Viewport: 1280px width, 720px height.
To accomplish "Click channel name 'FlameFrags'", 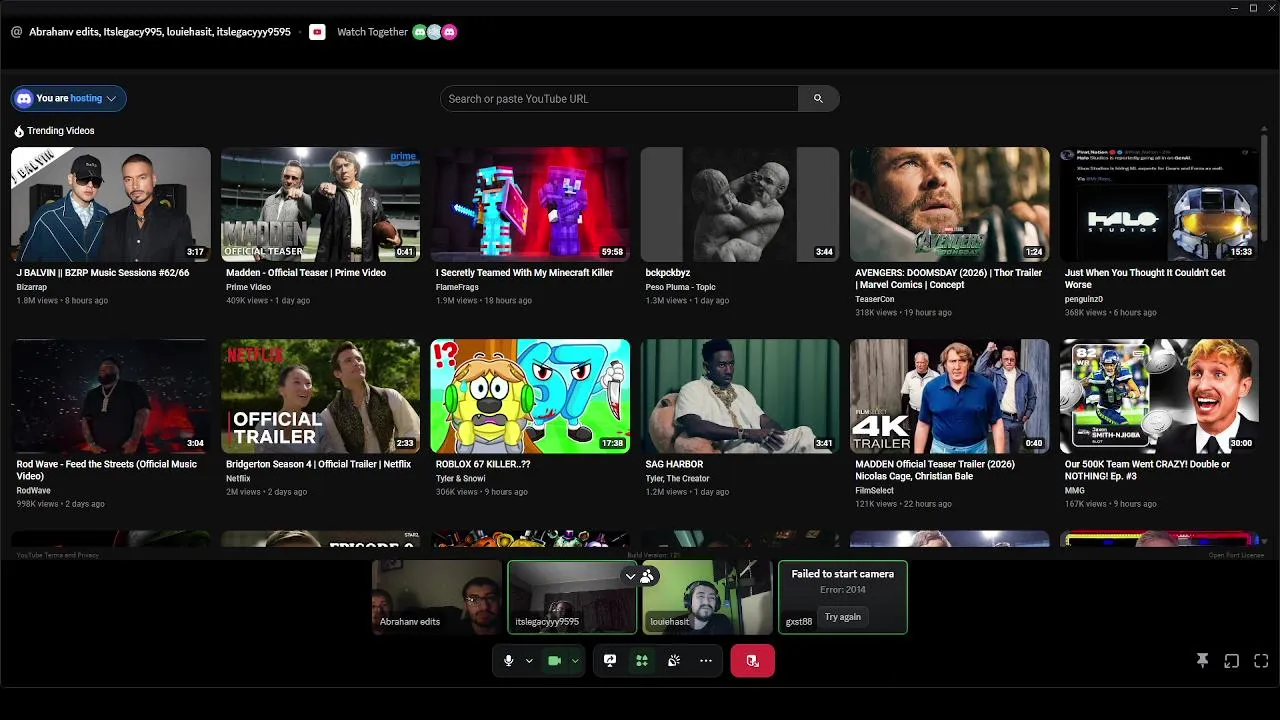I will [457, 287].
